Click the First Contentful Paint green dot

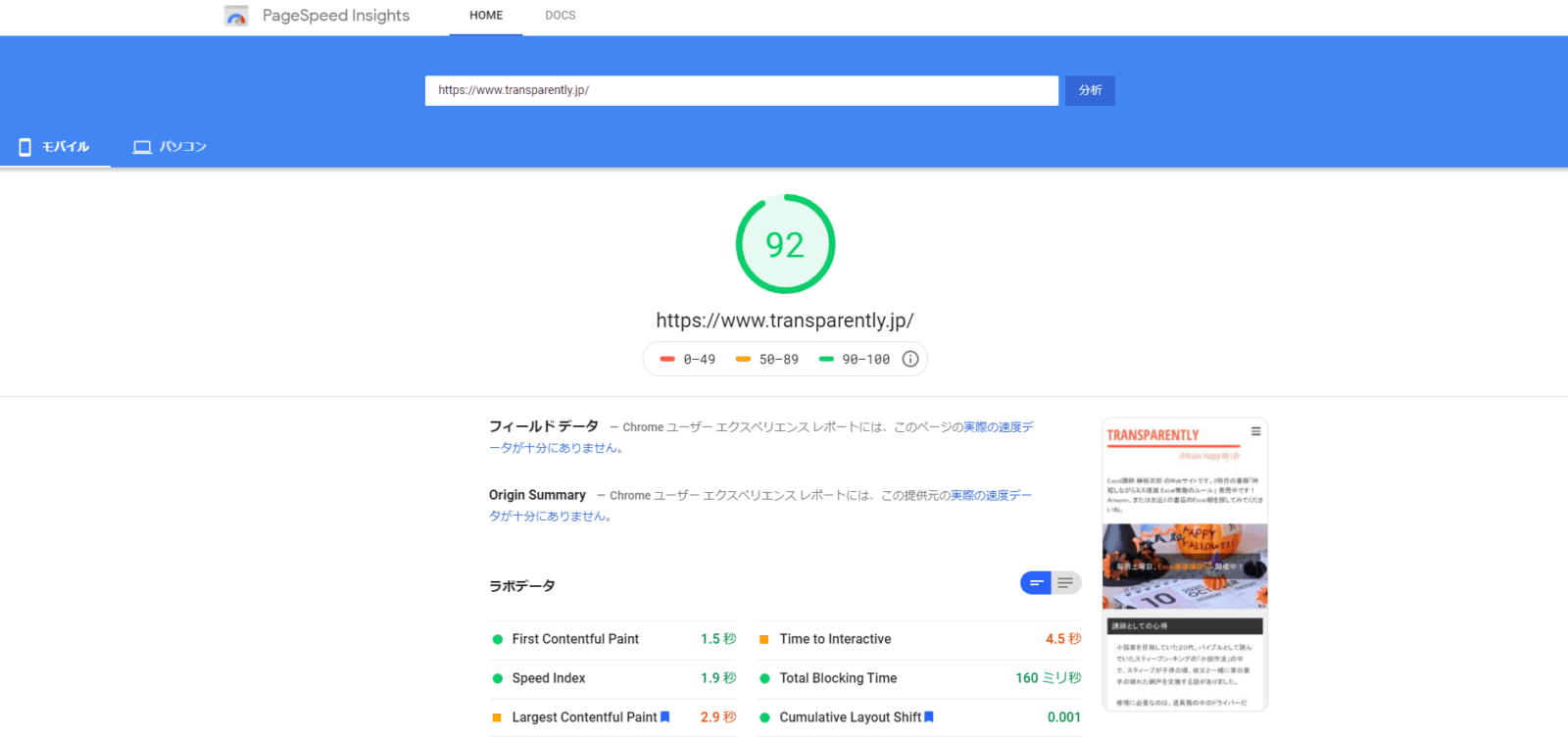pos(497,639)
